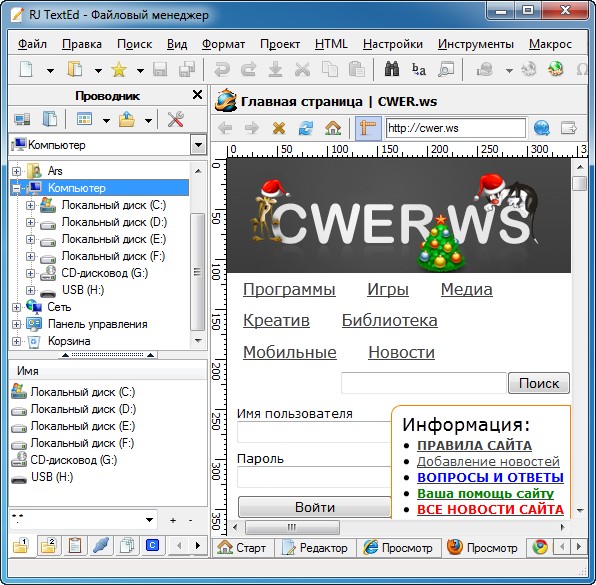
Task: Click the Поиск button on page
Action: pyautogui.click(x=539, y=383)
